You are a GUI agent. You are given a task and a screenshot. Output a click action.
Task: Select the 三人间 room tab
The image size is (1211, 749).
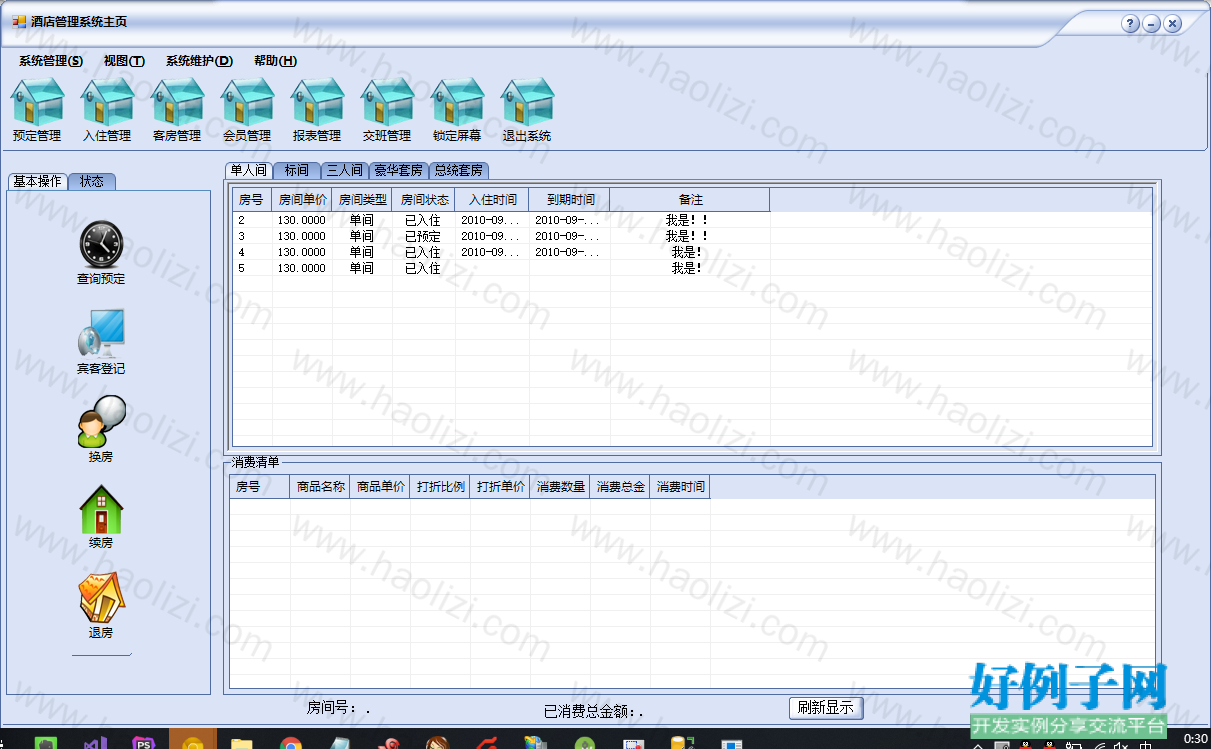[345, 171]
